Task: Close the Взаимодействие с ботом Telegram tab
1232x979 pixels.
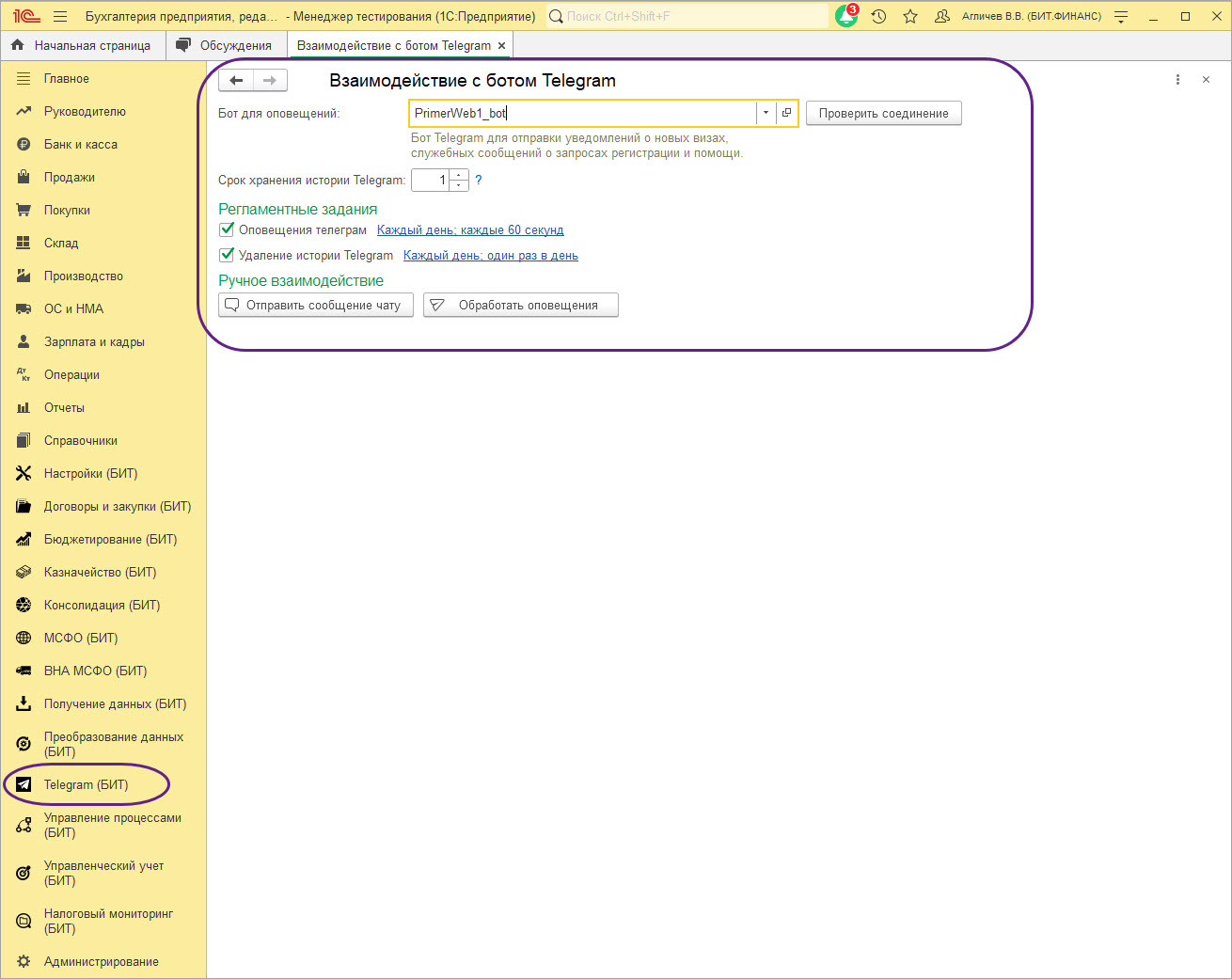Action: (502, 45)
